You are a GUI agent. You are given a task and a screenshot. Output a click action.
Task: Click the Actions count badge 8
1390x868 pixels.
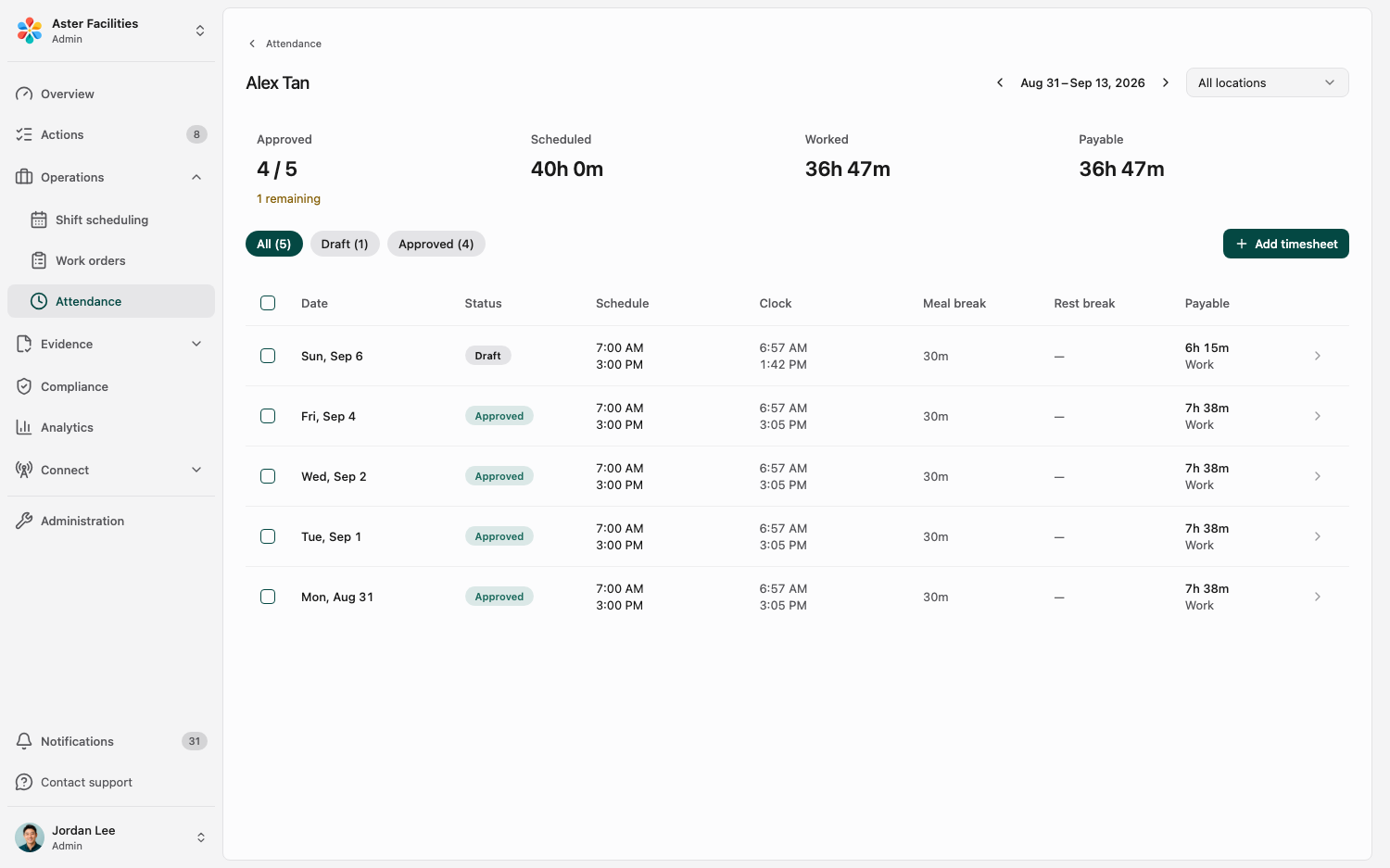click(x=196, y=134)
